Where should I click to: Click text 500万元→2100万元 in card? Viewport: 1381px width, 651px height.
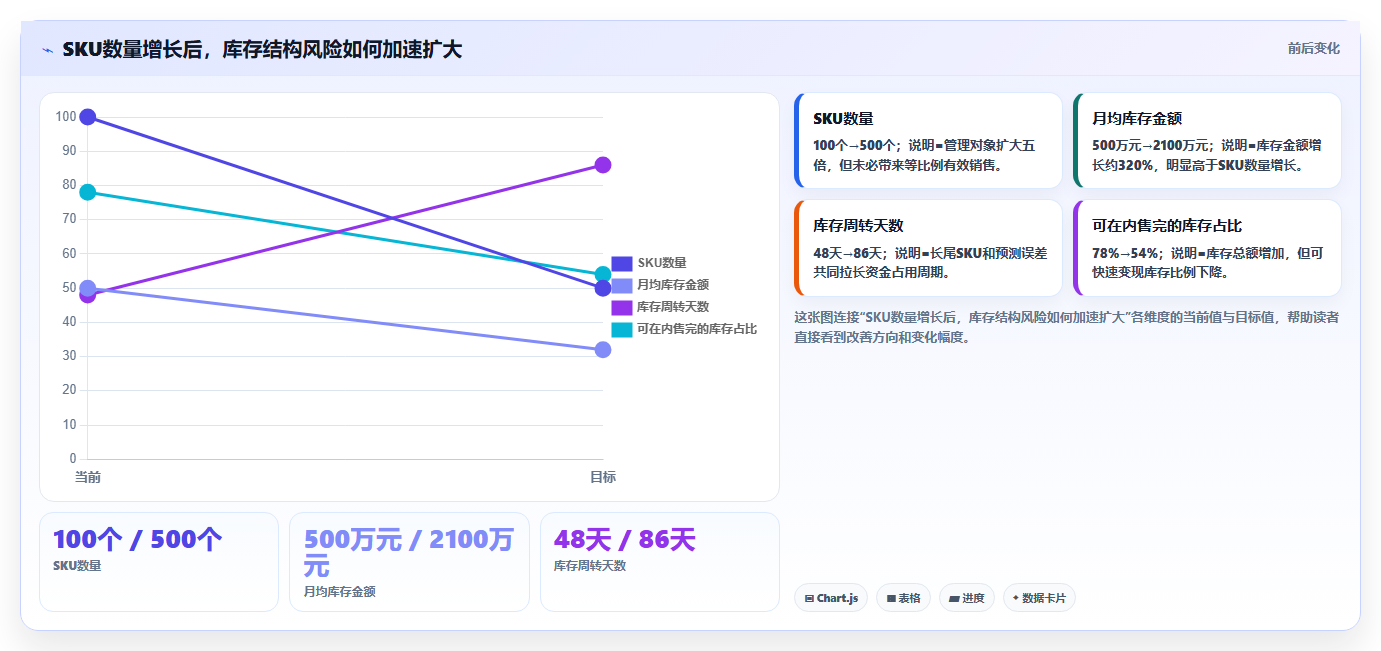(x=1152, y=146)
